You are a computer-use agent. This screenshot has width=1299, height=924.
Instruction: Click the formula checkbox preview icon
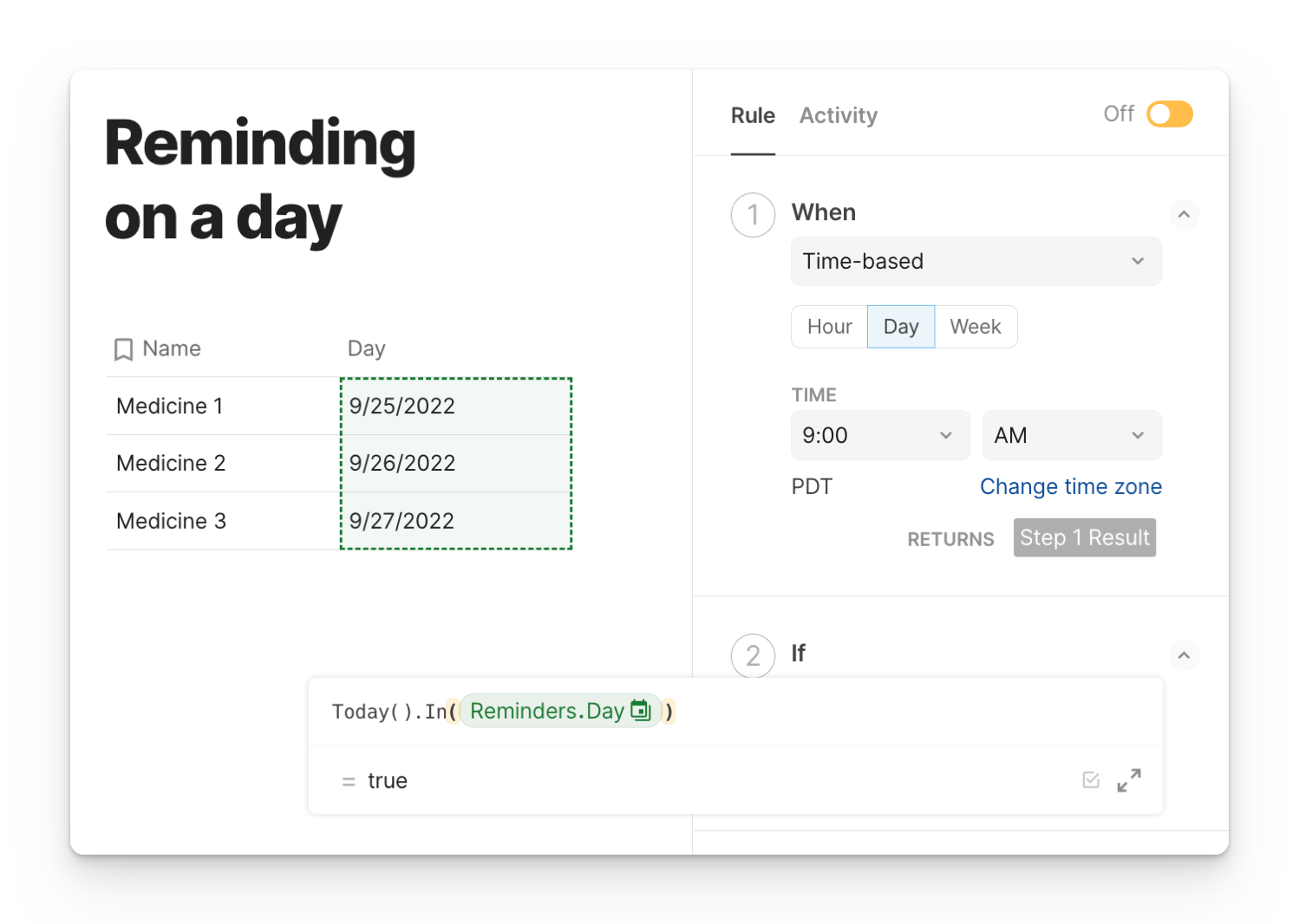1091,780
